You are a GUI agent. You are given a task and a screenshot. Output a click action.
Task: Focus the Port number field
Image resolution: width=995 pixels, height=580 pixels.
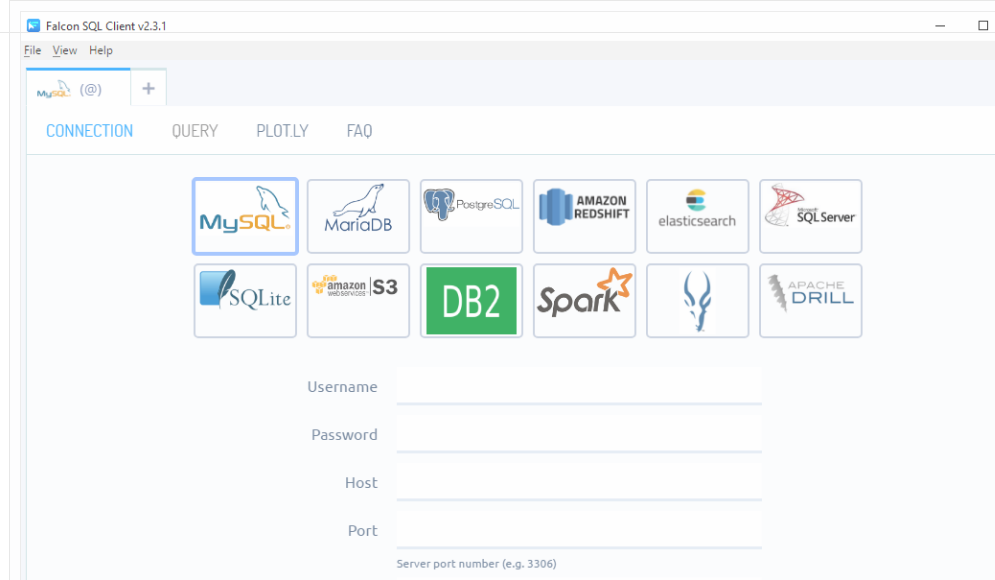pos(579,531)
